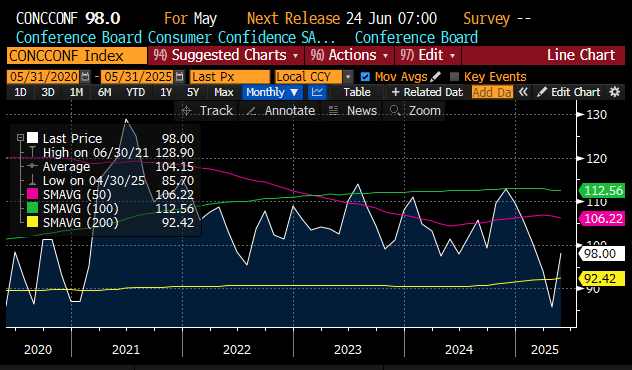Click the line chart type icon
Image resolution: width=632 pixels, height=370 pixels.
[317, 92]
